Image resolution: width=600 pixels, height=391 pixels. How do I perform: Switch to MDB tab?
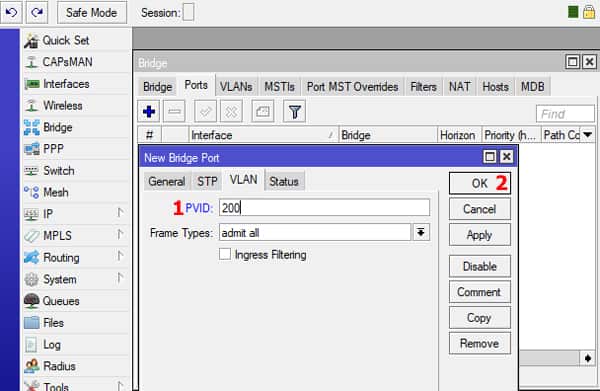click(x=532, y=87)
